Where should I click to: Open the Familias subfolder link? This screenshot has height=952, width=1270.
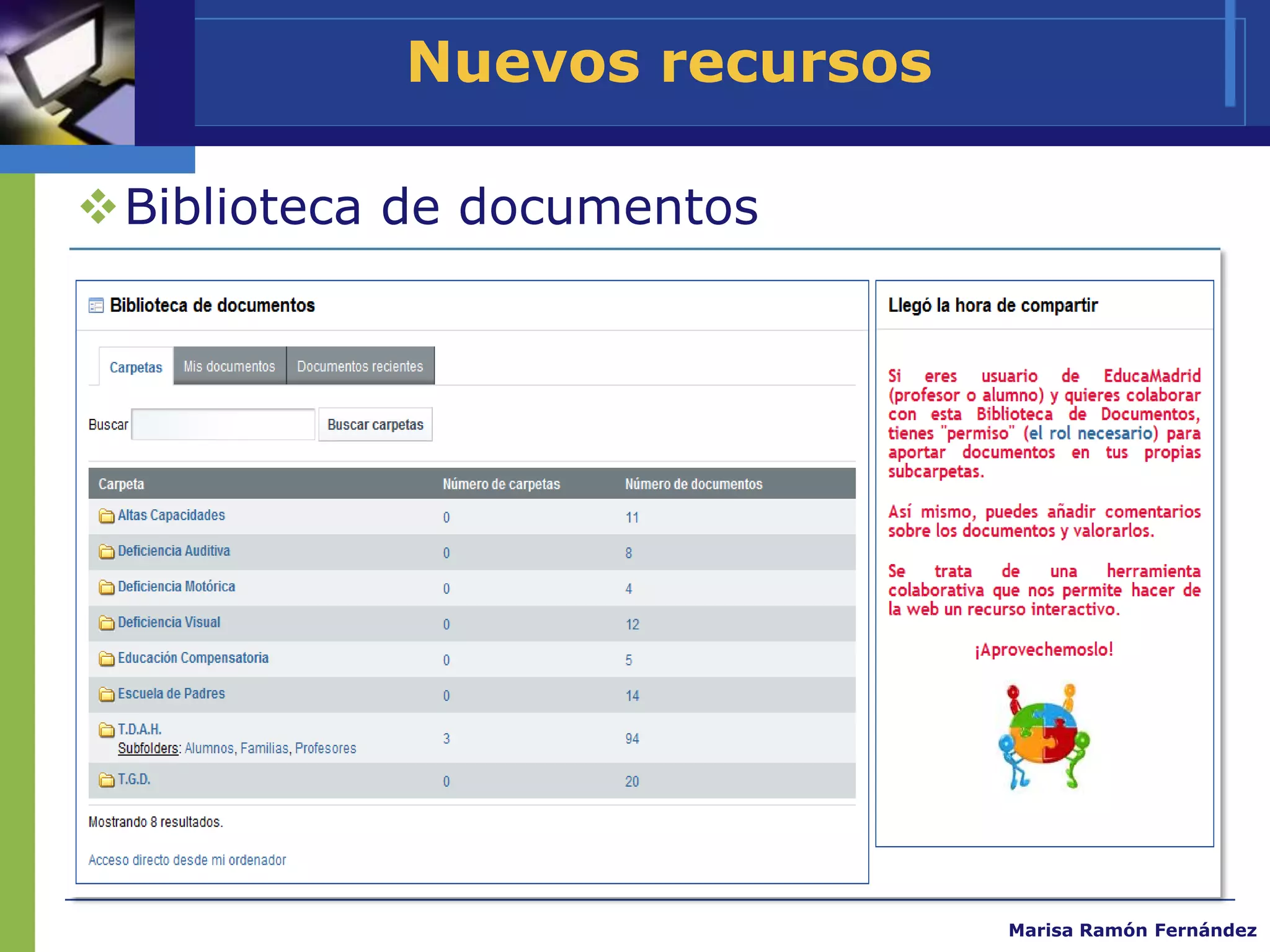pos(265,748)
